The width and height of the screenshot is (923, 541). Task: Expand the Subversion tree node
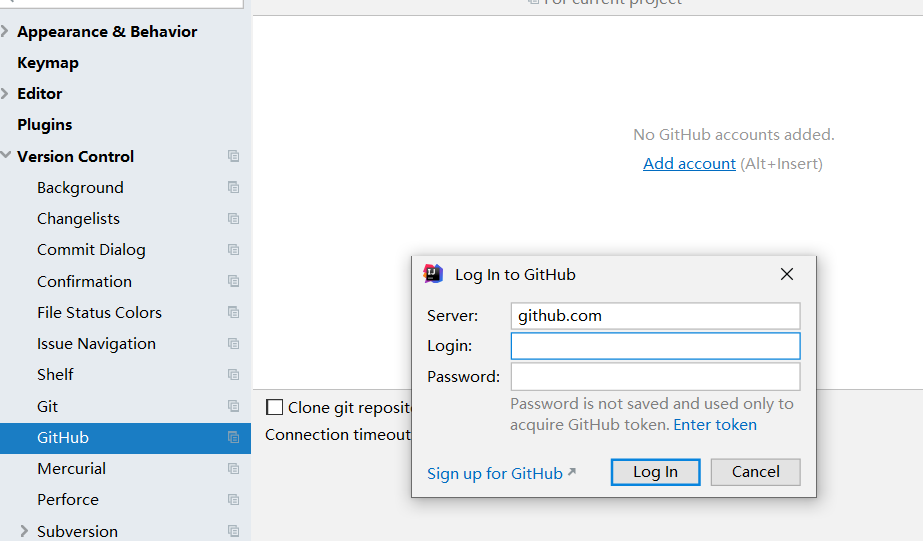[24, 531]
